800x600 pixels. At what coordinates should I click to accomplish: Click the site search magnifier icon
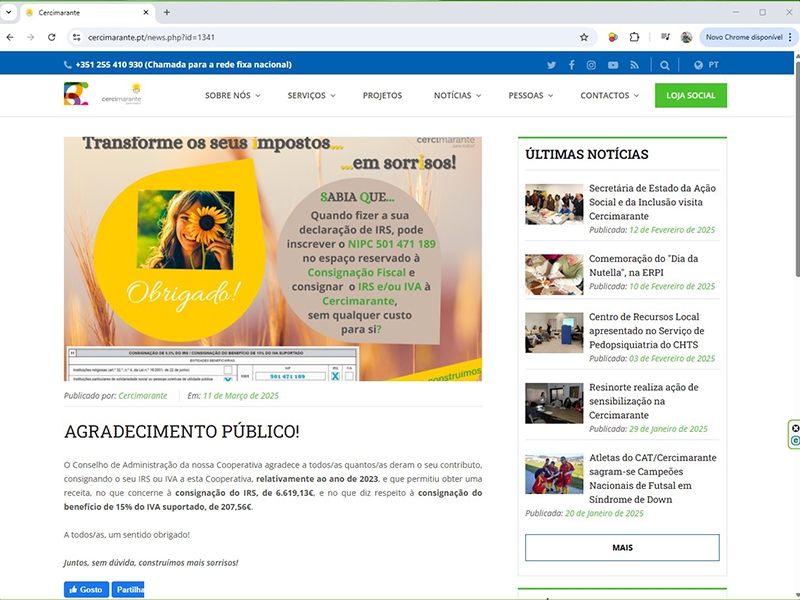coord(664,65)
